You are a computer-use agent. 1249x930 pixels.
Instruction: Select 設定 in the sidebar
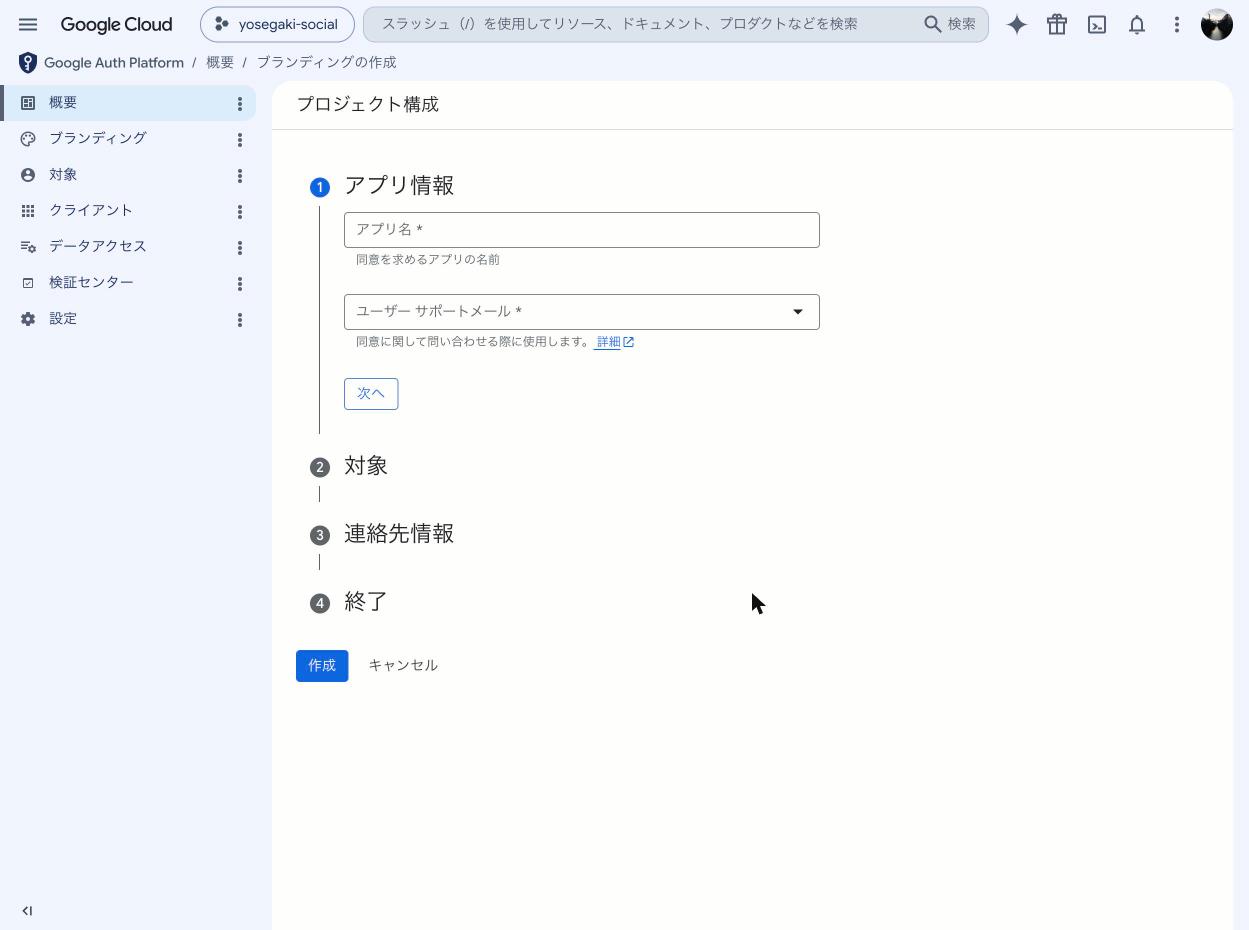point(128,319)
